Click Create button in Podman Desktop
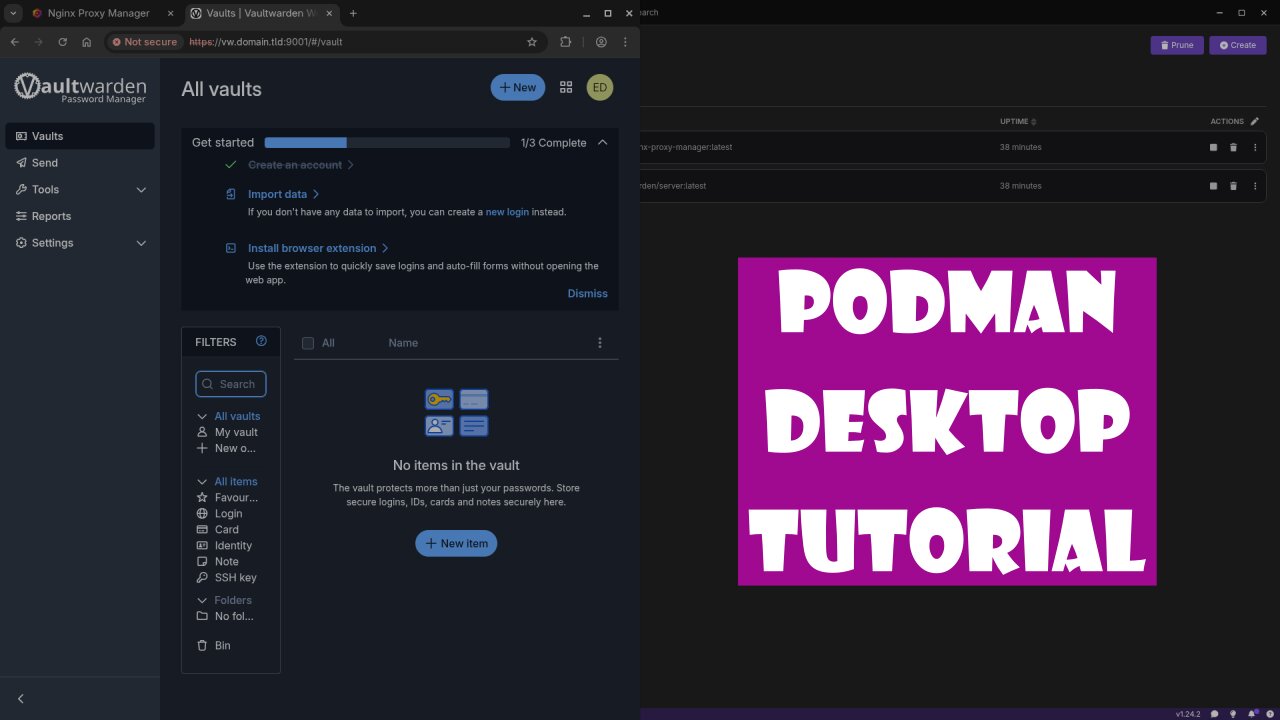The image size is (1280, 720). 1238,45
